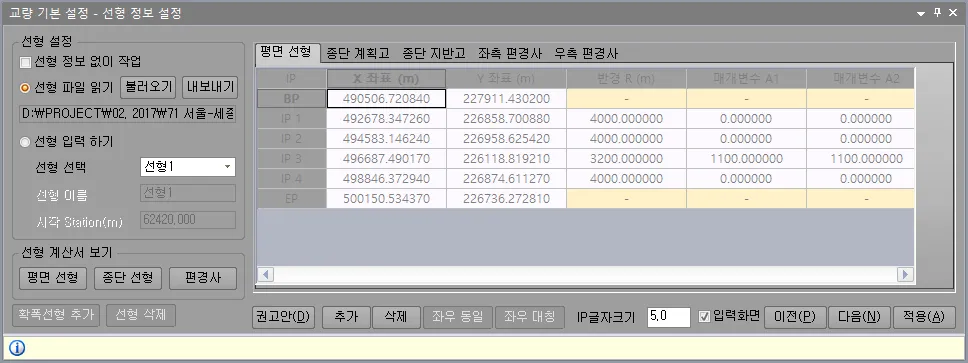This screenshot has width=968, height=363.
Task: Switch to the 평면 선형 tab
Action: point(288,52)
